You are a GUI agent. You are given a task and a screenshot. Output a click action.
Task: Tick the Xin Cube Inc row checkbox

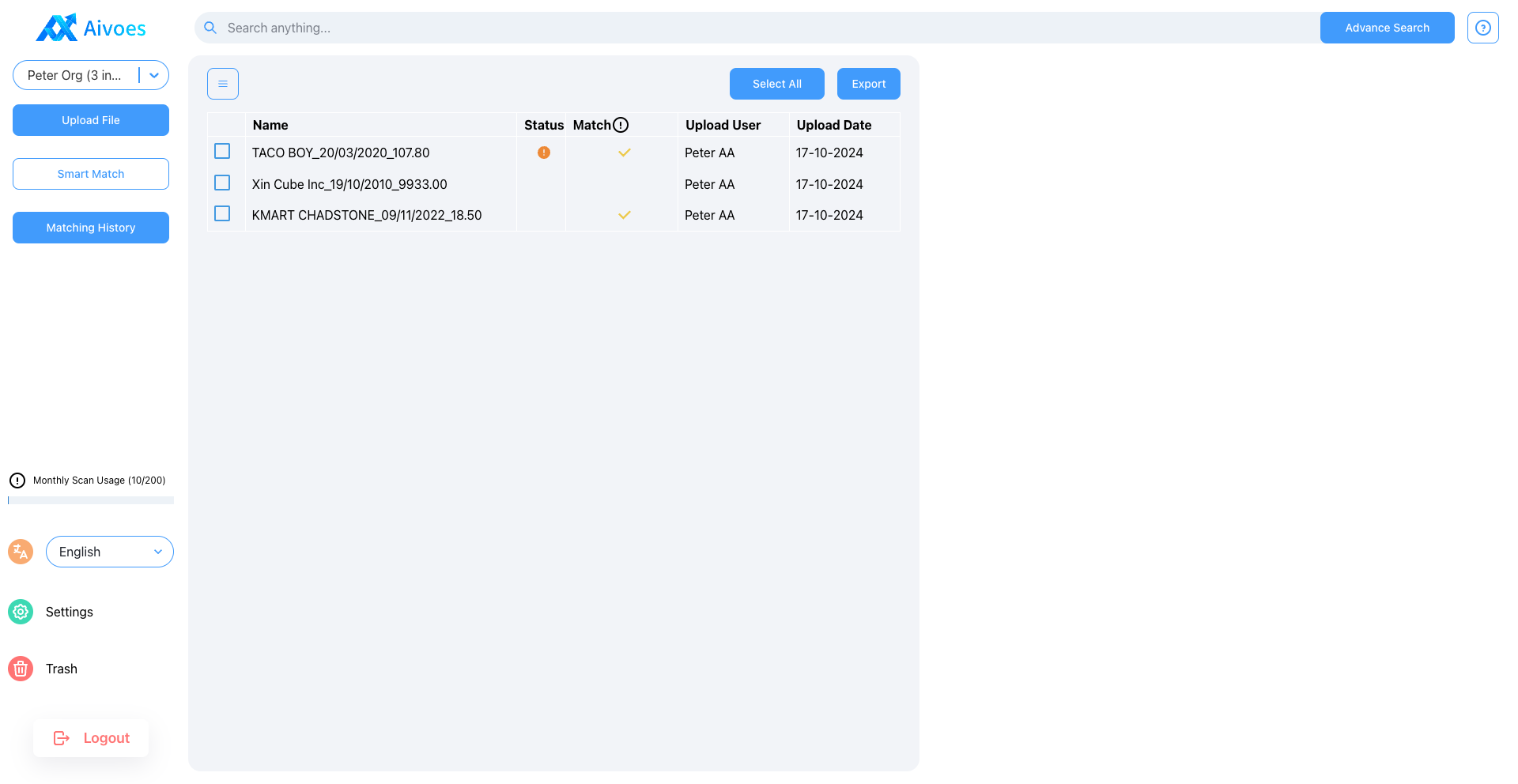point(222,183)
